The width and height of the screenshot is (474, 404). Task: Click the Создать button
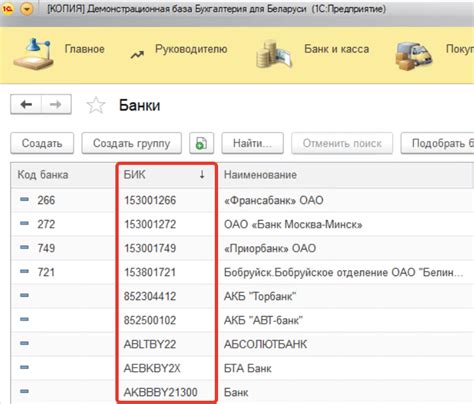[42, 143]
